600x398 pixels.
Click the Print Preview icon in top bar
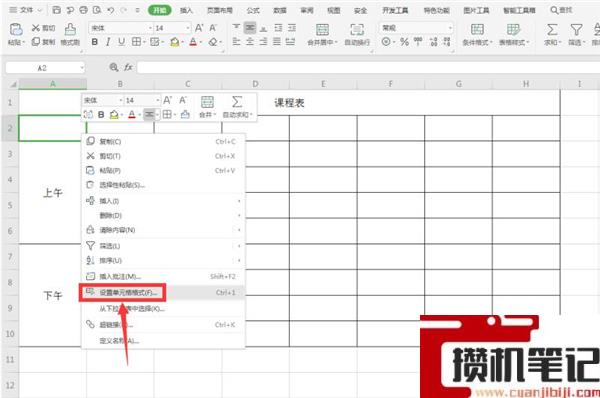[x=97, y=10]
